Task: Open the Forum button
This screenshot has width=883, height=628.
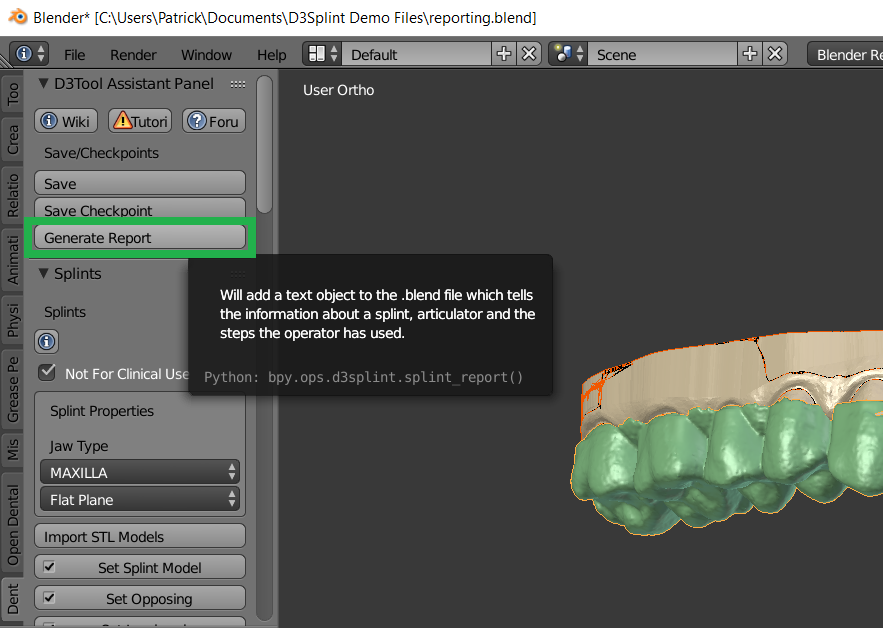Action: tap(214, 121)
